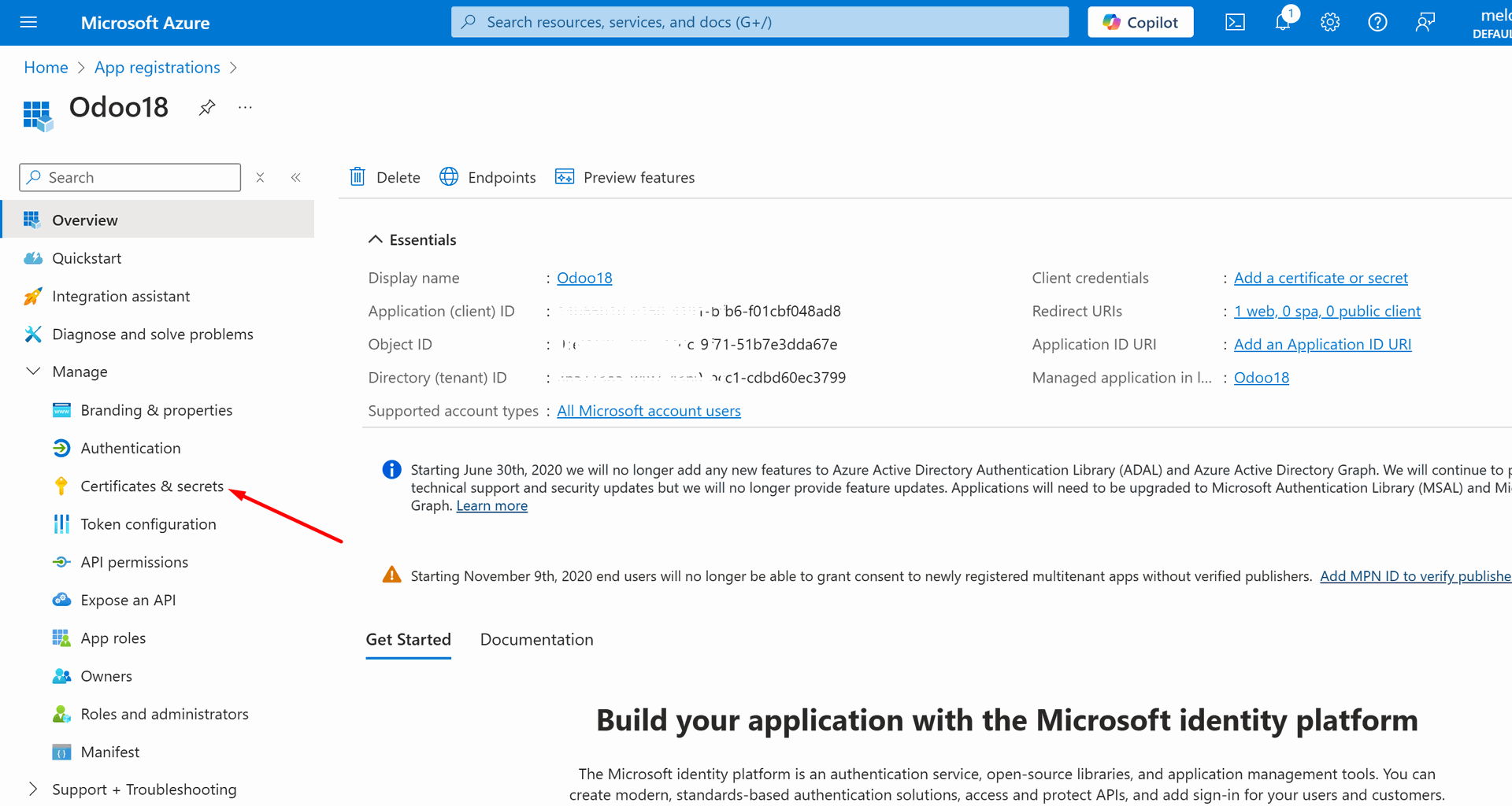The height and width of the screenshot is (806, 1512).
Task: Click the Learn more link
Action: click(x=492, y=505)
